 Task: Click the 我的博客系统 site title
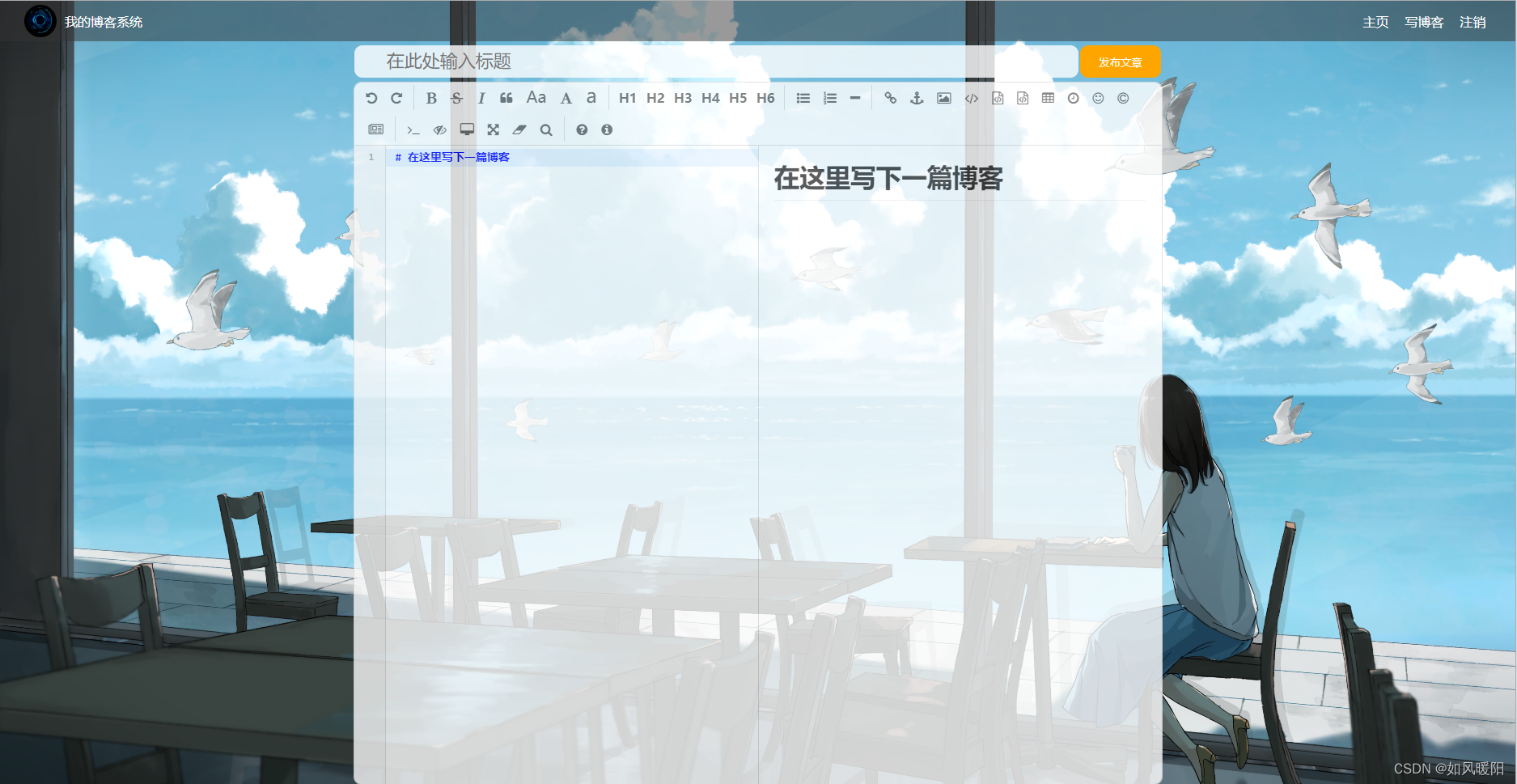[x=104, y=22]
